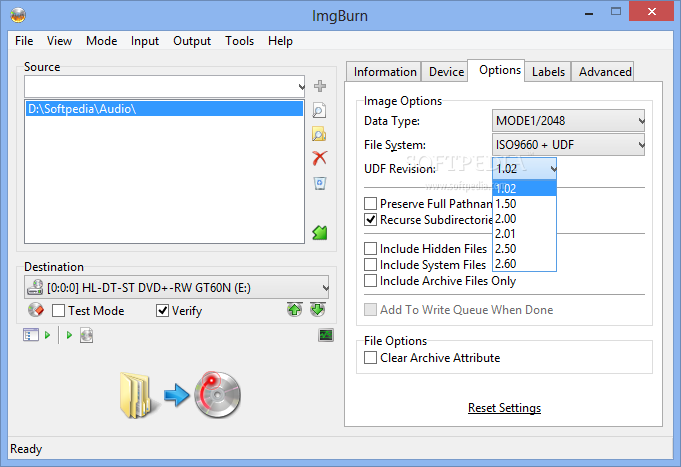The height and width of the screenshot is (467, 681).
Task: Click the green calculator arrow icon beside source list
Action: click(320, 233)
